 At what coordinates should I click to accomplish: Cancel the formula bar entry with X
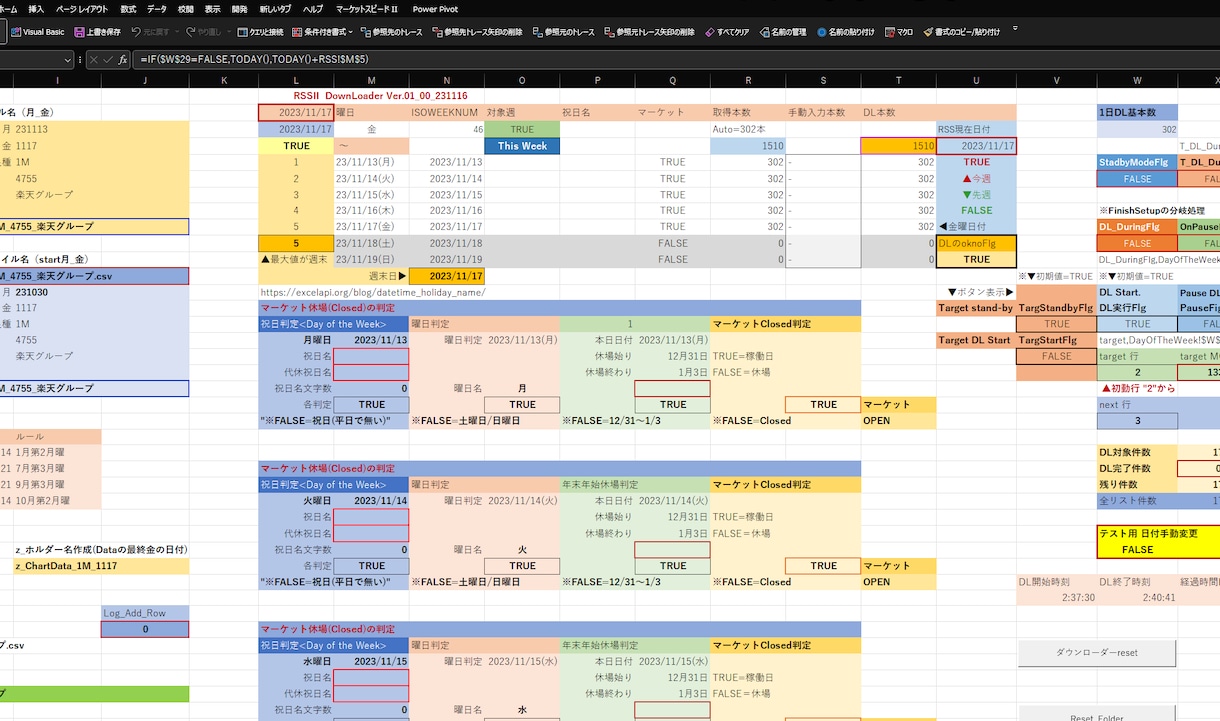[x=94, y=60]
